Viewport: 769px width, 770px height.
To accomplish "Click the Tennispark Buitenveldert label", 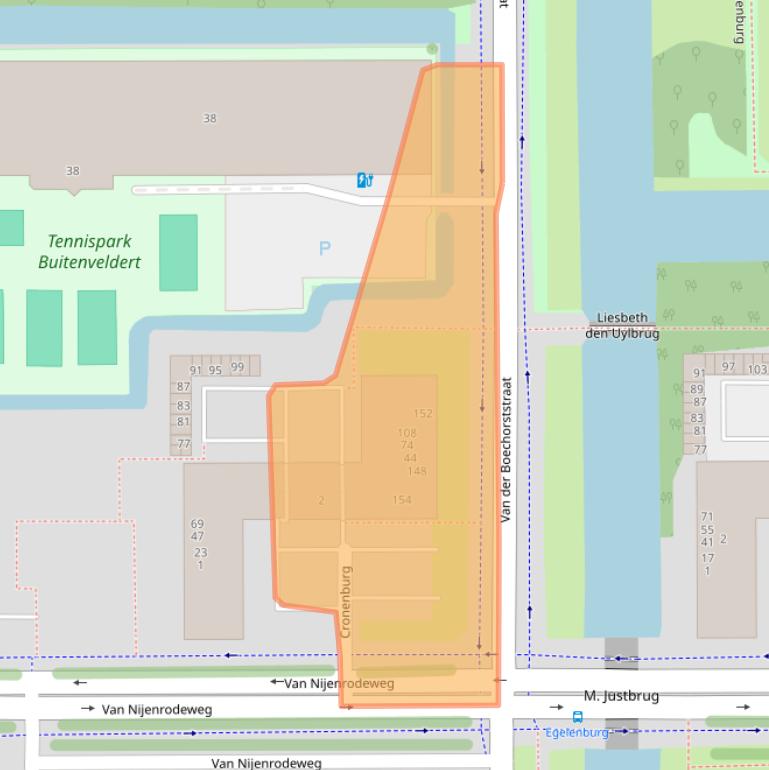I will point(89,252).
